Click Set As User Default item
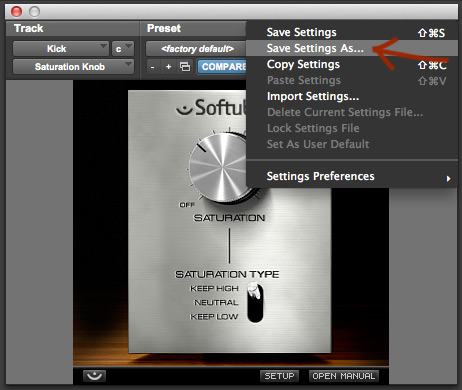This screenshot has height=390, width=462. (x=352, y=144)
